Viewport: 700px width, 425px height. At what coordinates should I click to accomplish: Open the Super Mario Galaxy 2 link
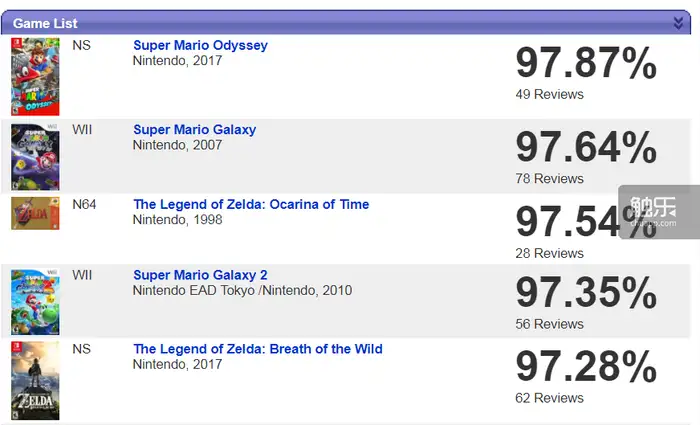(x=200, y=275)
